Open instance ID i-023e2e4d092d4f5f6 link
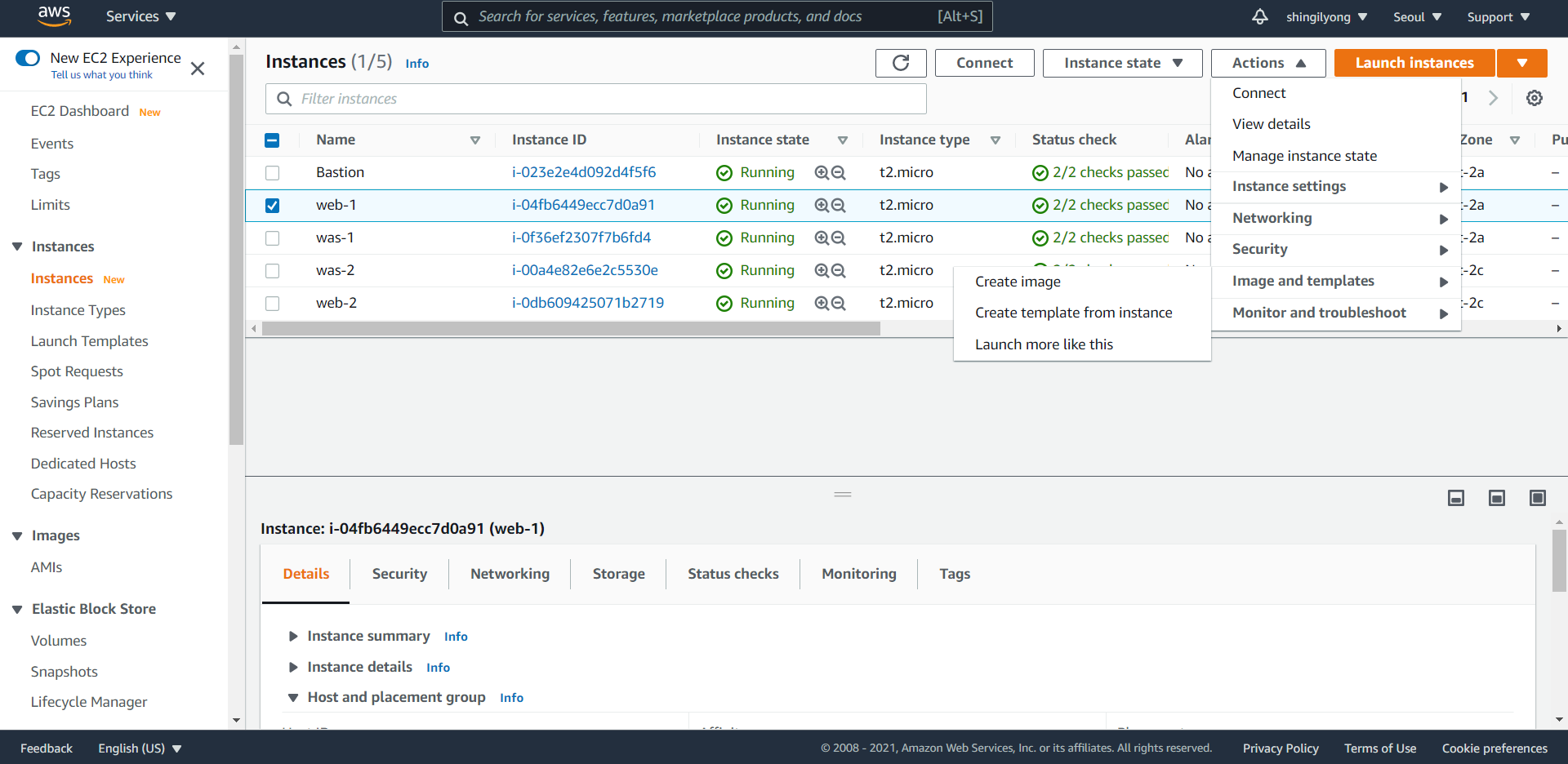 point(584,172)
